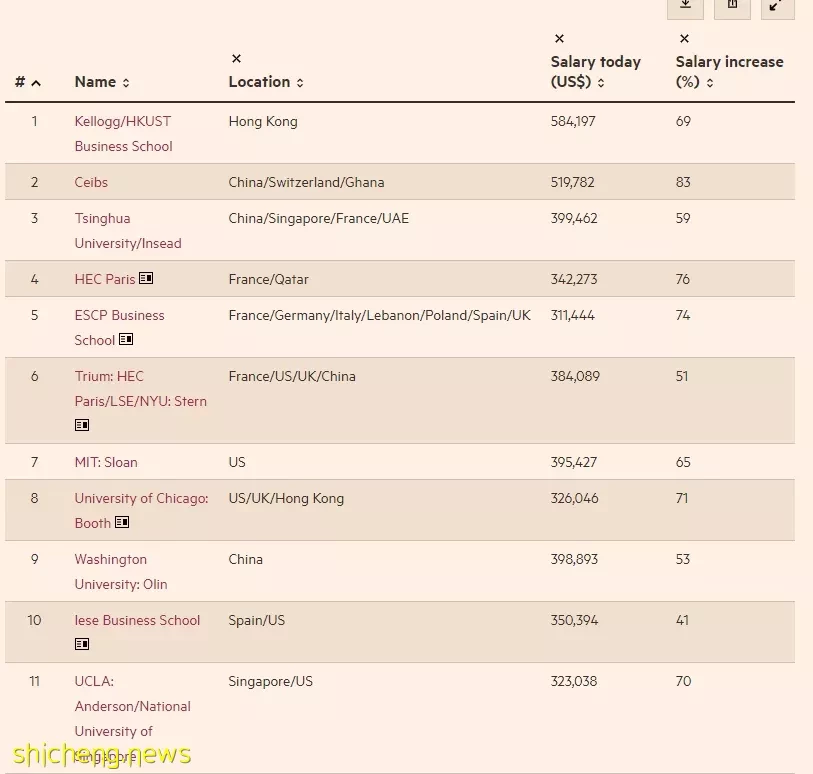The height and width of the screenshot is (774, 813).
Task: Click salary increase 76 for HEC Paris
Action: click(683, 279)
